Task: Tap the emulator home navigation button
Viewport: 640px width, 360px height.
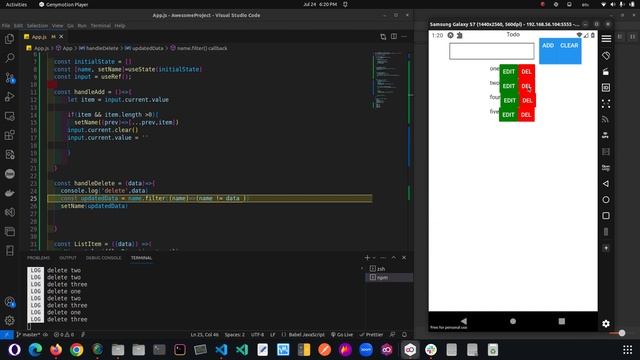Action: click(x=513, y=321)
